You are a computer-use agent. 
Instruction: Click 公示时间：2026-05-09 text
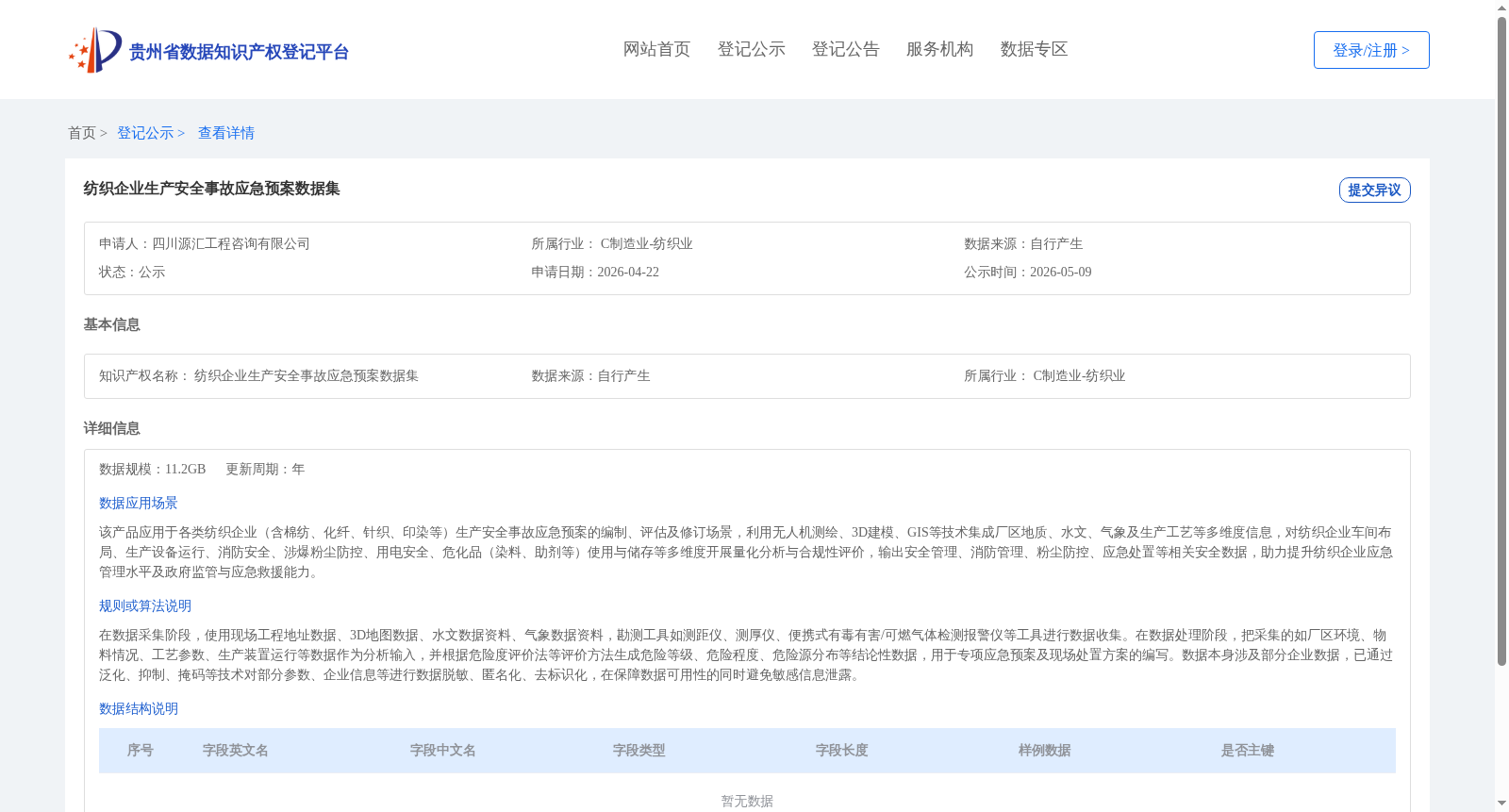point(1028,272)
